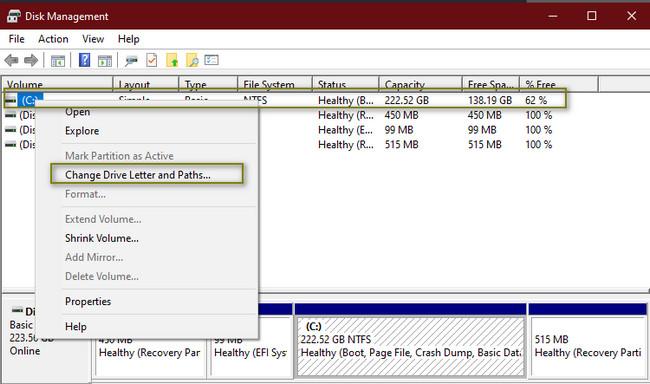Click the drive icon beside (C:) volume
The width and height of the screenshot is (650, 384).
(11, 100)
